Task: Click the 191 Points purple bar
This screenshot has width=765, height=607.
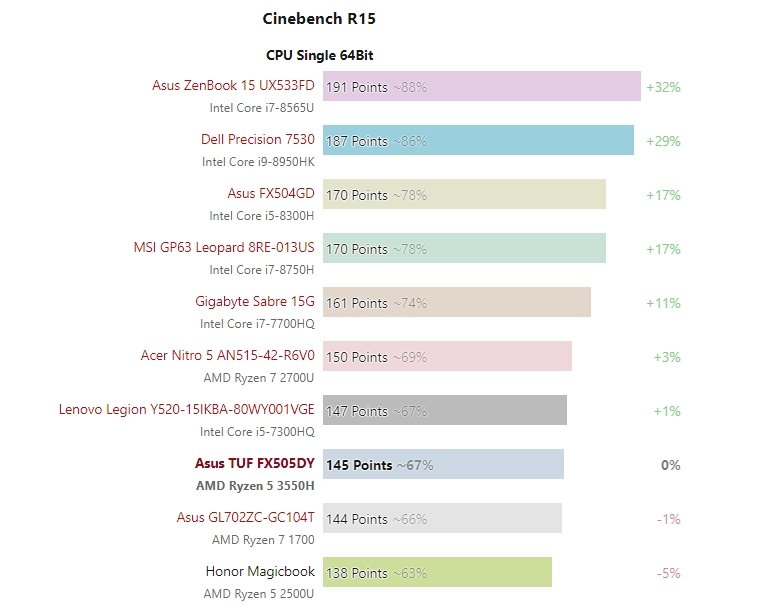Action: 481,86
